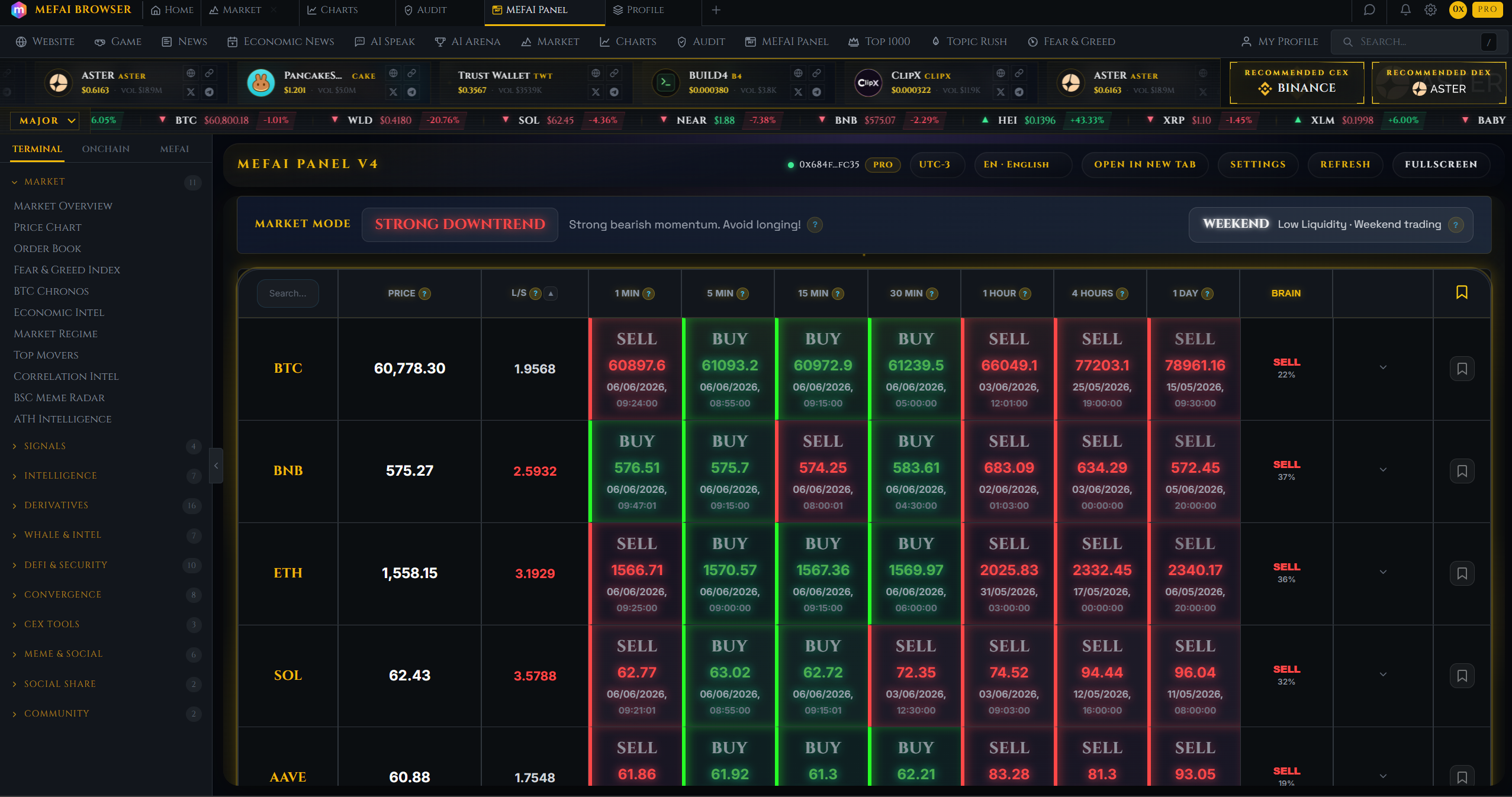
Task: Open BUILD4 link chain icon
Action: pyautogui.click(x=816, y=73)
